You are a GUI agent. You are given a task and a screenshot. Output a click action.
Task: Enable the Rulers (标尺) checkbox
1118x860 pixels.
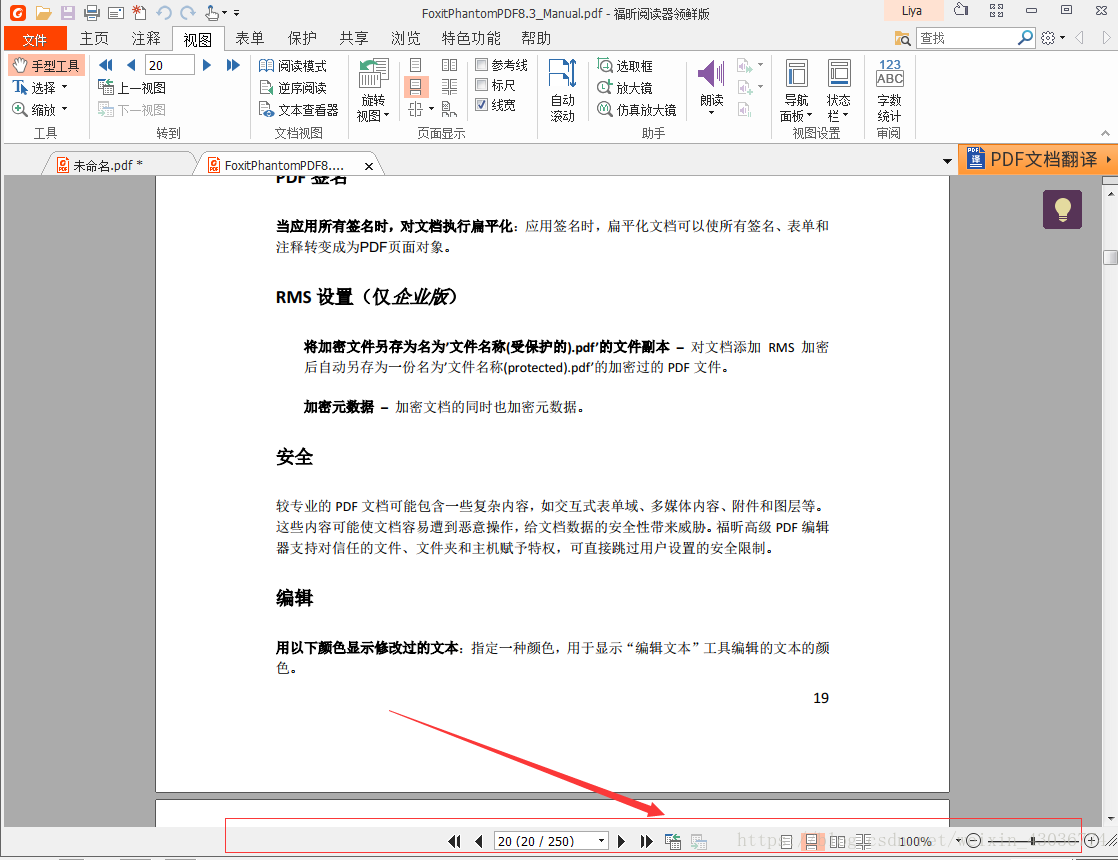click(x=482, y=85)
